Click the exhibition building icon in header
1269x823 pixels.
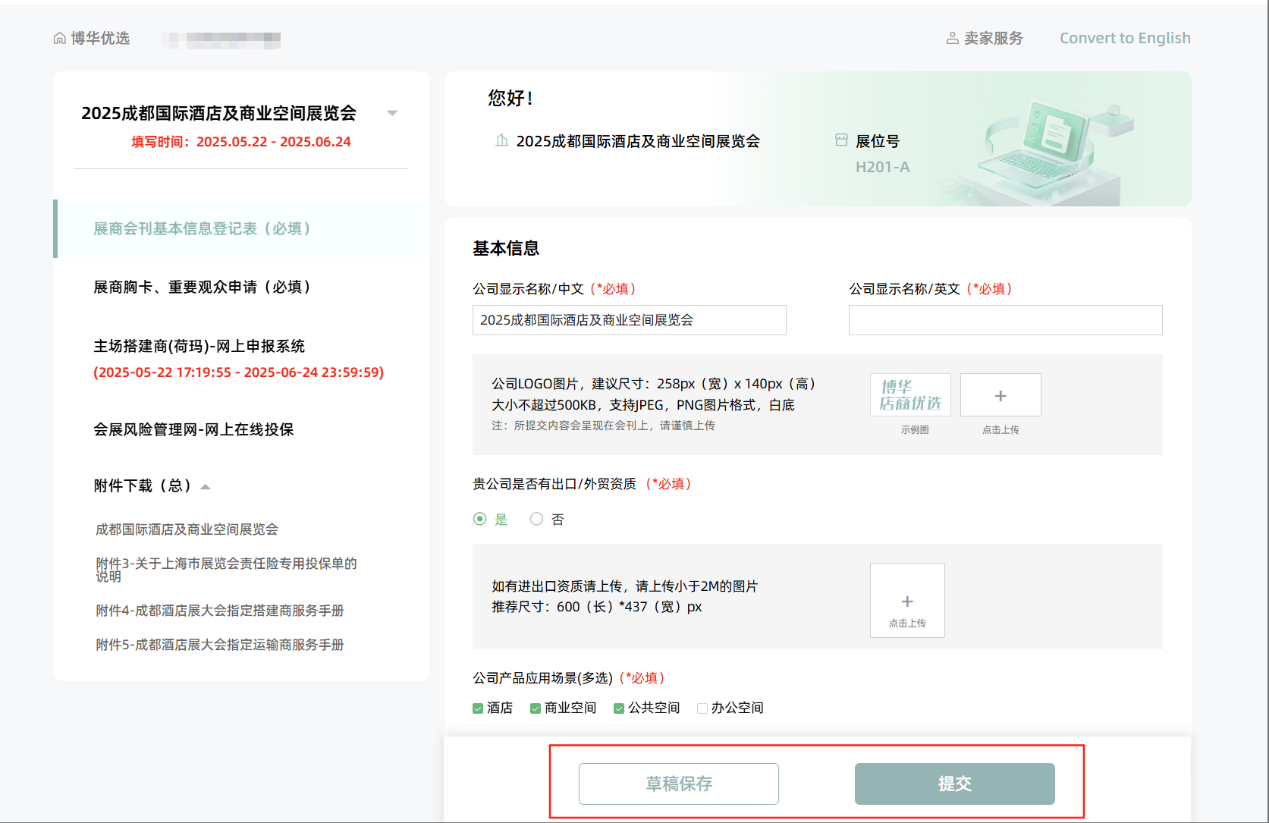(x=502, y=141)
